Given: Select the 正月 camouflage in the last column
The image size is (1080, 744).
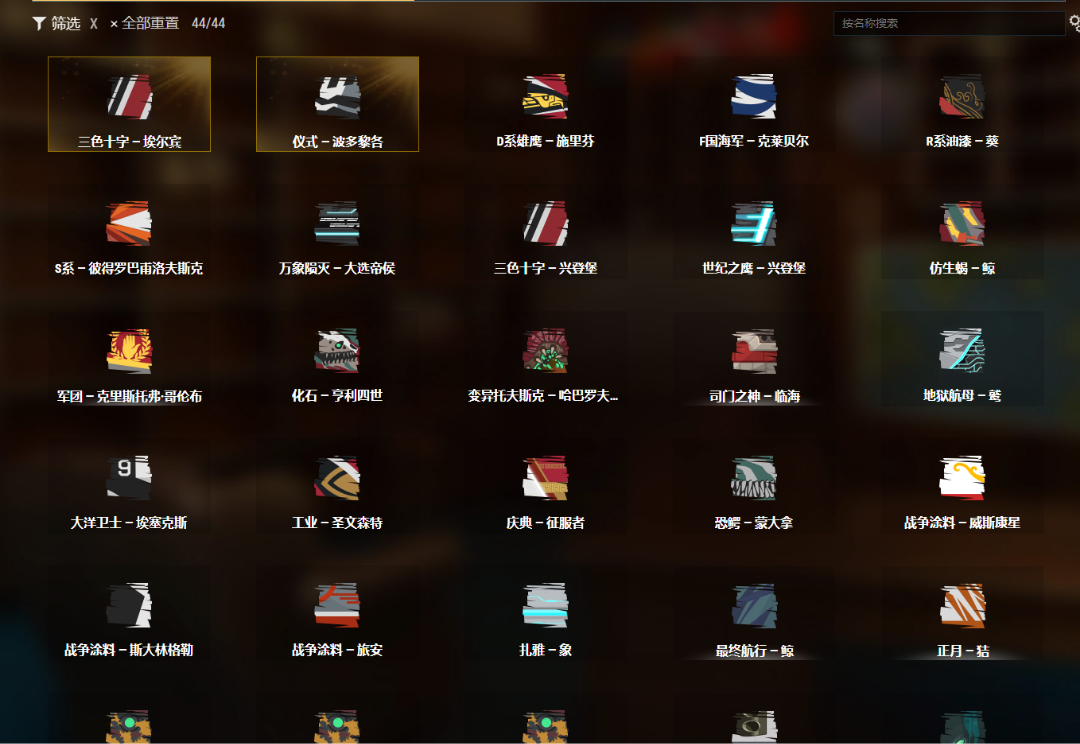Looking at the screenshot, I should pos(962,614).
